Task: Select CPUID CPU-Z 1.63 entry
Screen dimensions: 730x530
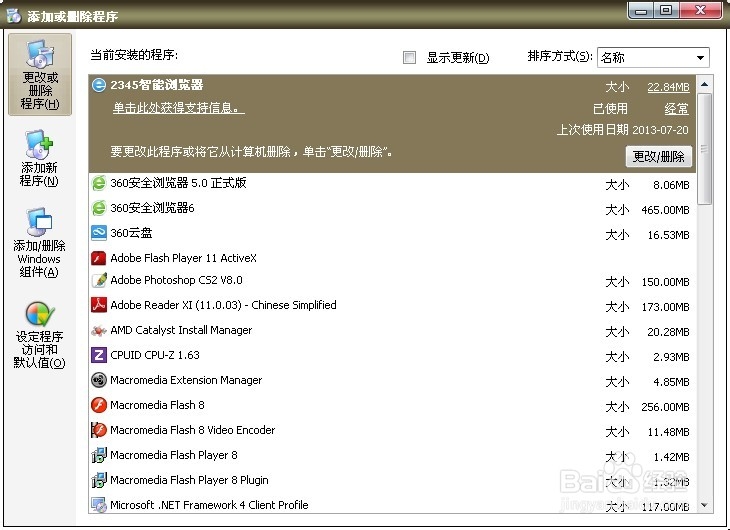Action: (392, 355)
